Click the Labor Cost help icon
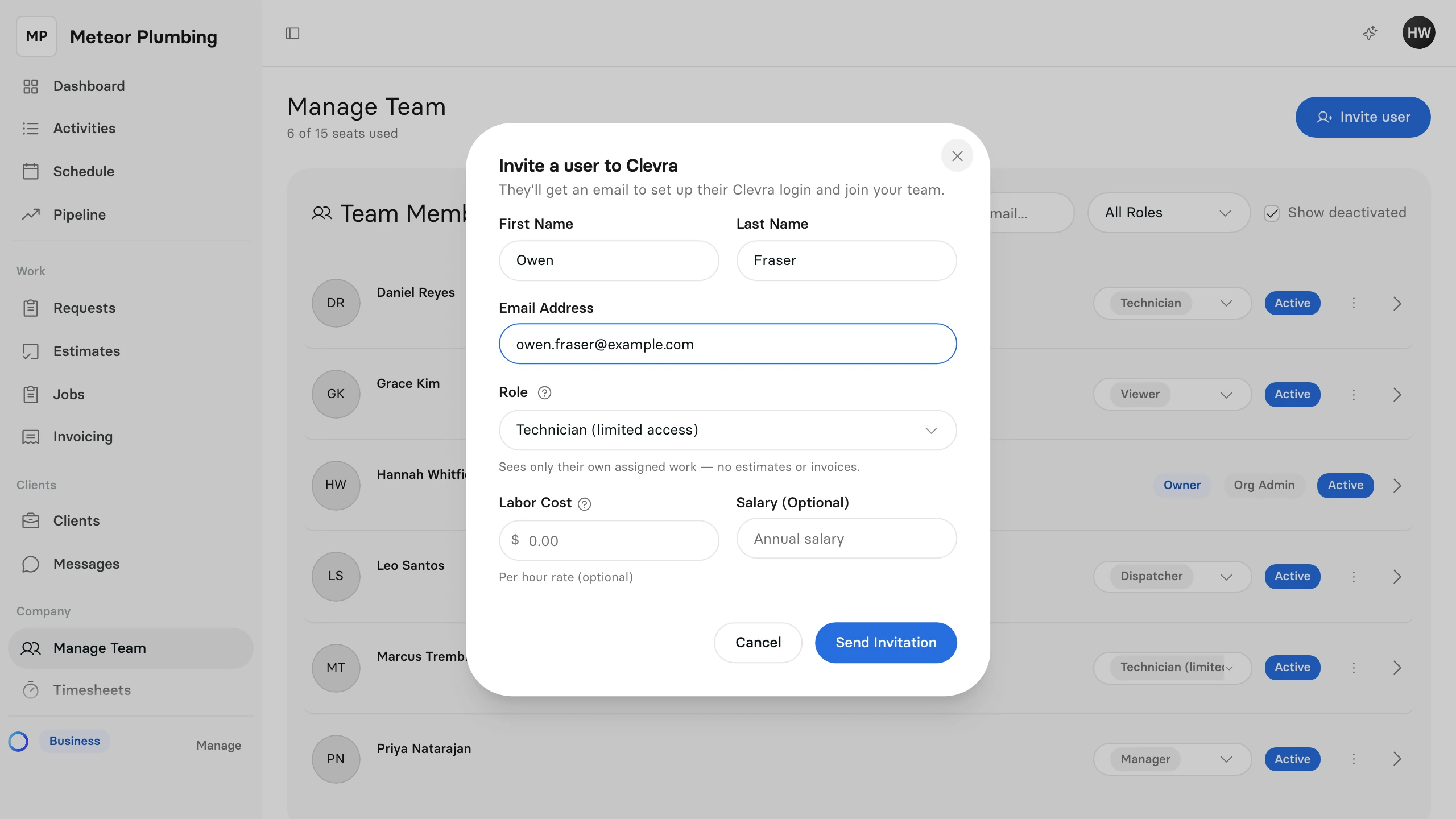1456x819 pixels. pyautogui.click(x=585, y=504)
